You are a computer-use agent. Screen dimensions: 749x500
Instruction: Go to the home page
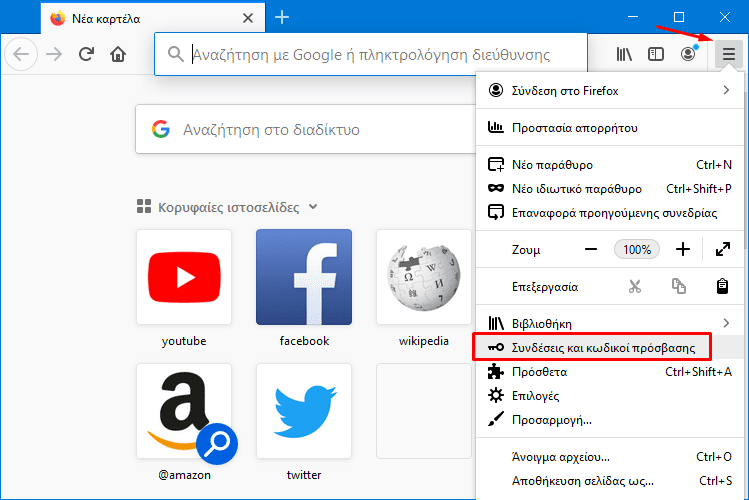pos(118,54)
